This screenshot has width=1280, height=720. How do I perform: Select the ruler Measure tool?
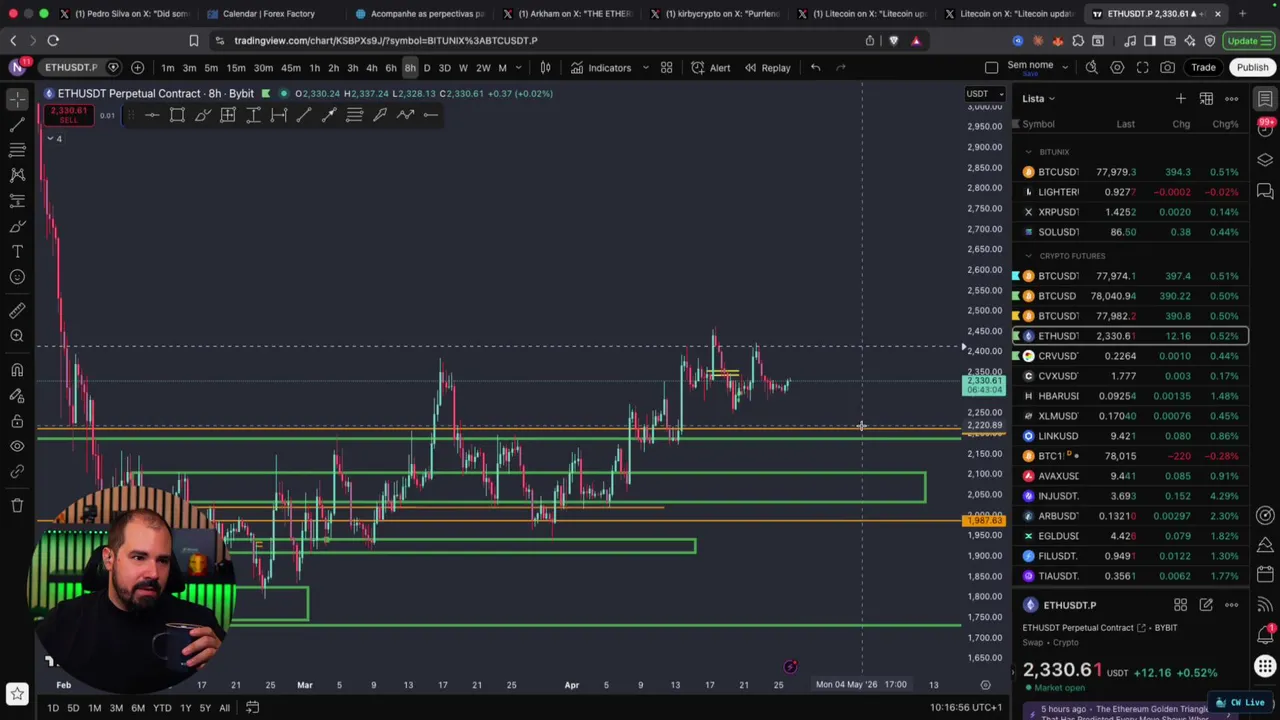17,311
